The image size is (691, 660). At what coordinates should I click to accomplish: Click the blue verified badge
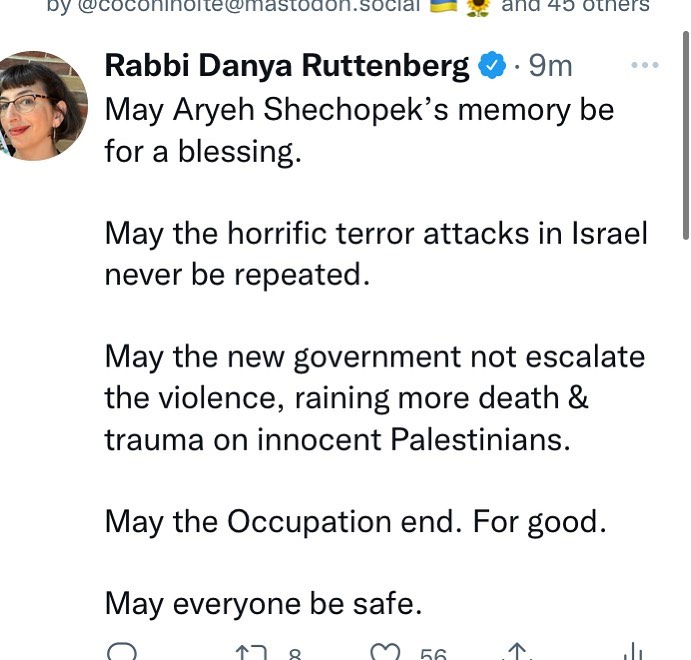click(491, 67)
